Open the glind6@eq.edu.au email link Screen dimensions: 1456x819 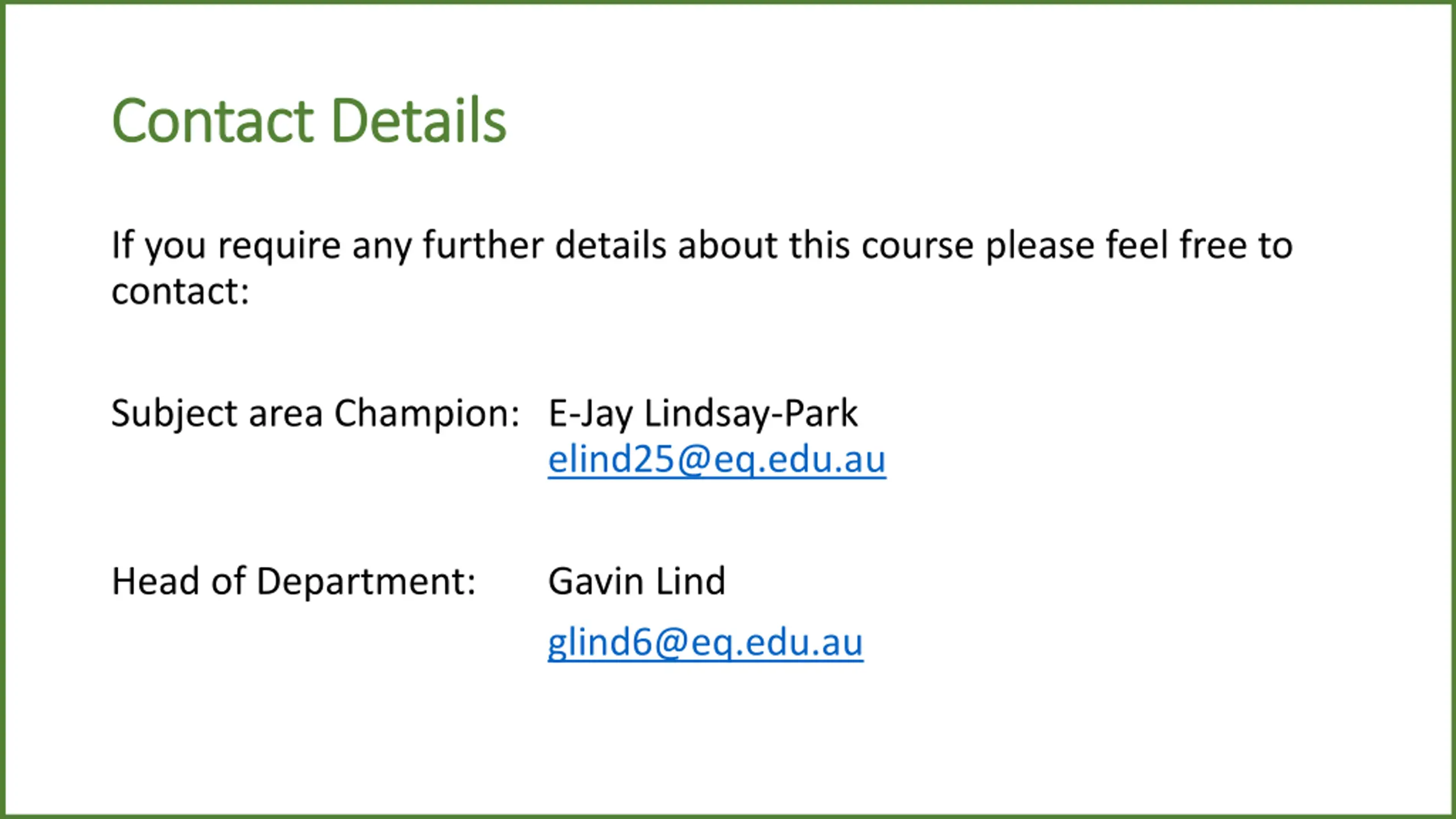pos(705,643)
